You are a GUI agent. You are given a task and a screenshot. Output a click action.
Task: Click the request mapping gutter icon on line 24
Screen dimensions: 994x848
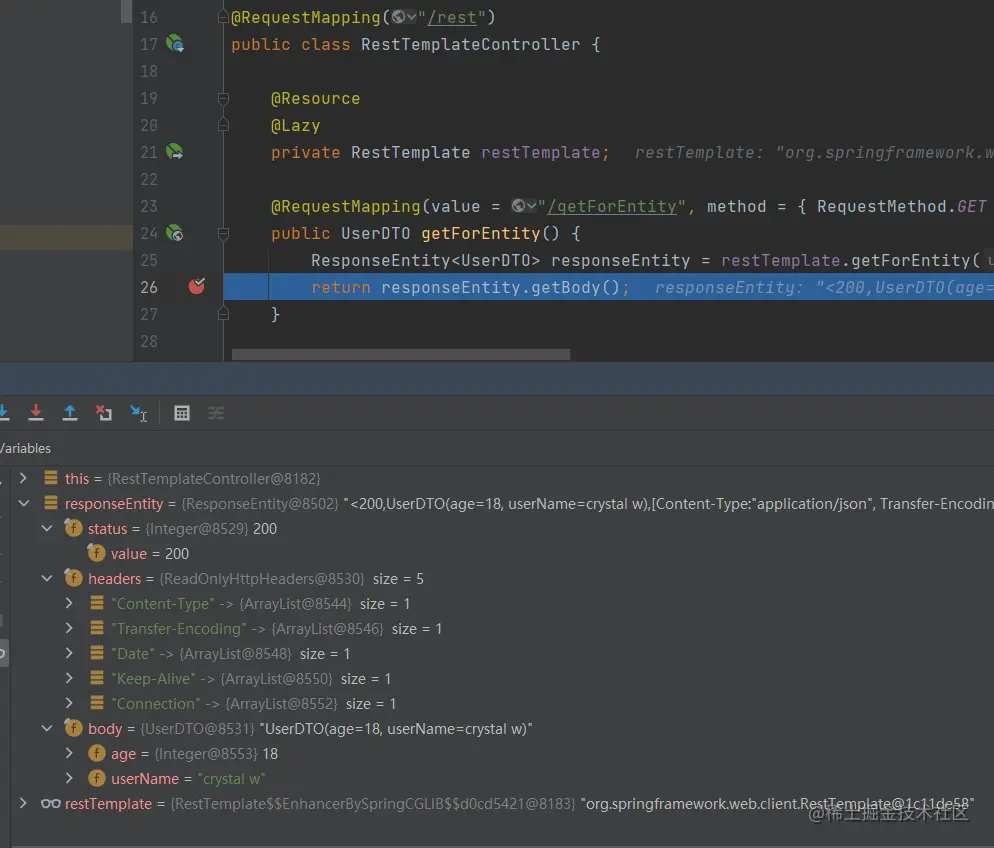175,233
